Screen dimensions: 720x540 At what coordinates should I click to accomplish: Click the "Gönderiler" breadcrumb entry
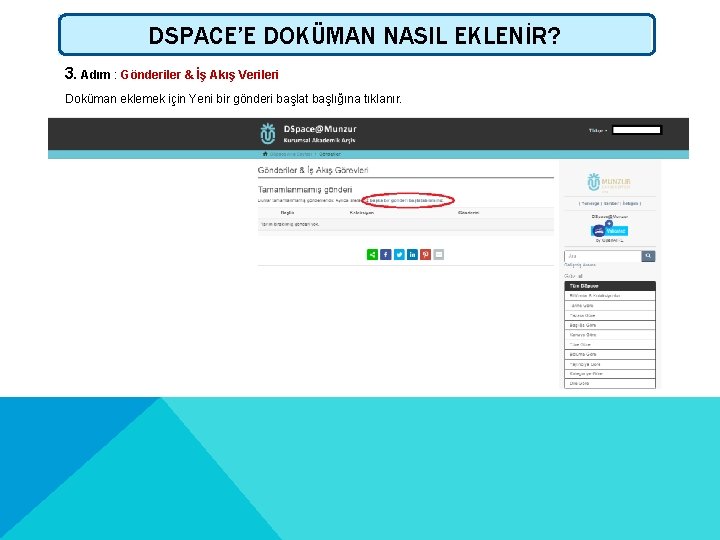(x=330, y=154)
